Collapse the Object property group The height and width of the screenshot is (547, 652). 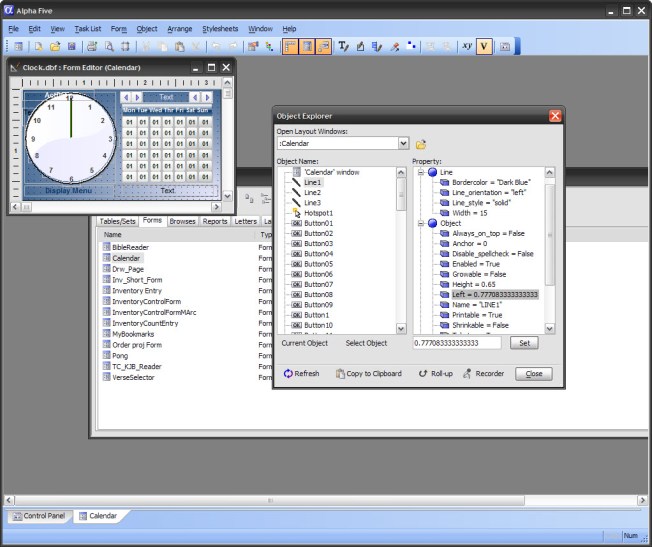[421, 223]
